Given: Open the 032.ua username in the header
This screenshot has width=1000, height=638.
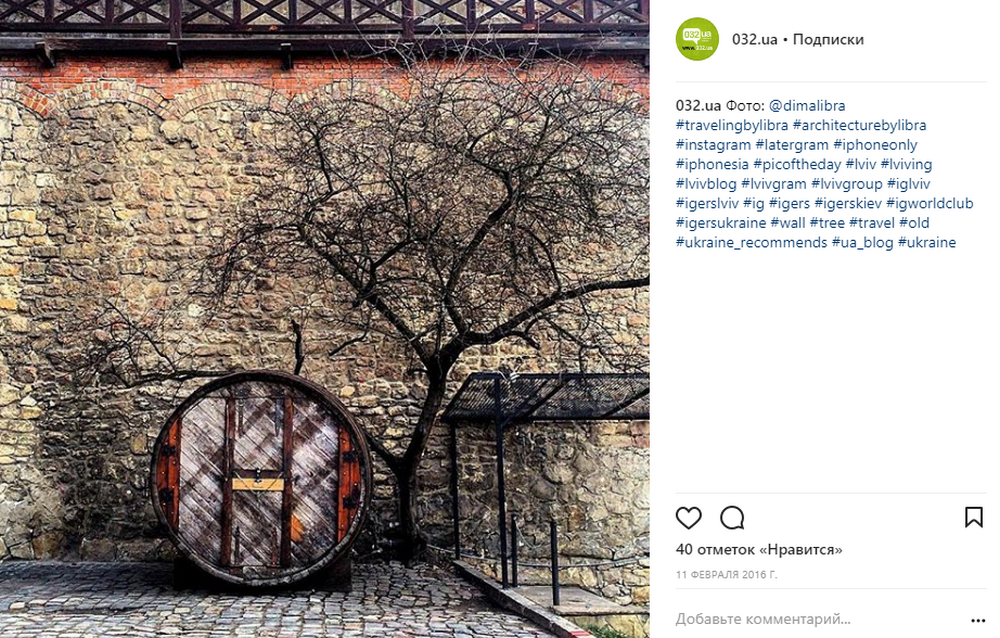Looking at the screenshot, I should point(754,40).
